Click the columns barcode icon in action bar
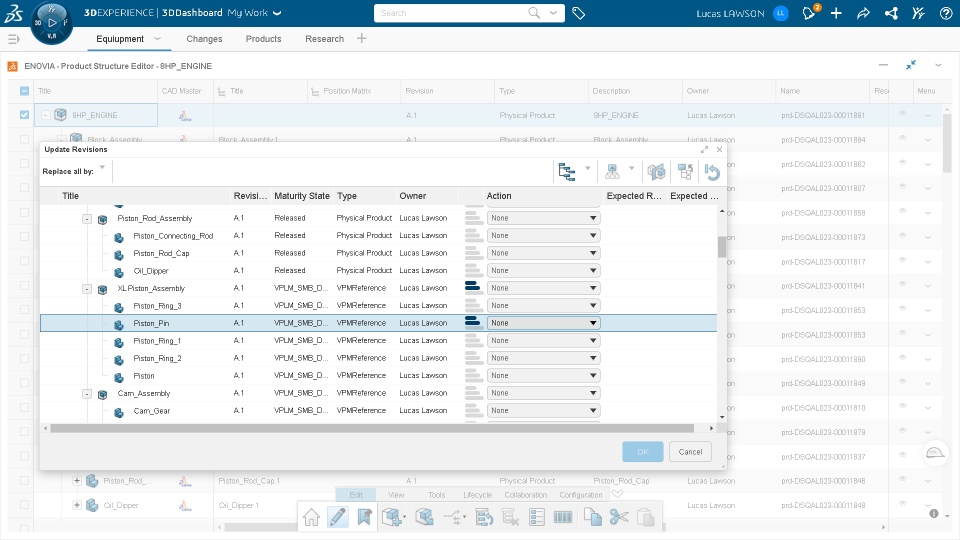The width and height of the screenshot is (960, 540). [x=563, y=517]
